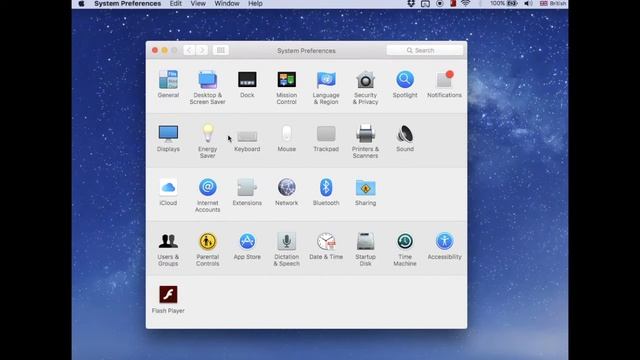Open Parental Controls pane

pos(207,249)
